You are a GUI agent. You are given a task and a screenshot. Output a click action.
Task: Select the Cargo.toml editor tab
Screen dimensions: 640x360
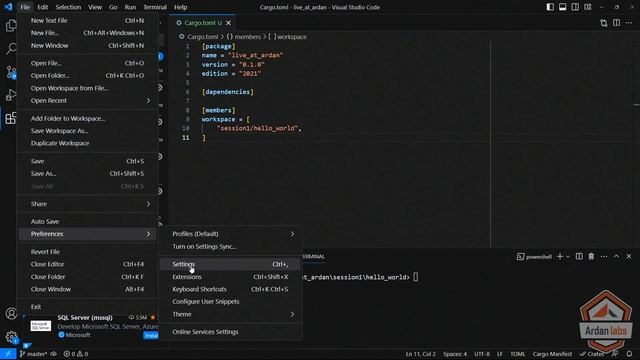click(203, 23)
